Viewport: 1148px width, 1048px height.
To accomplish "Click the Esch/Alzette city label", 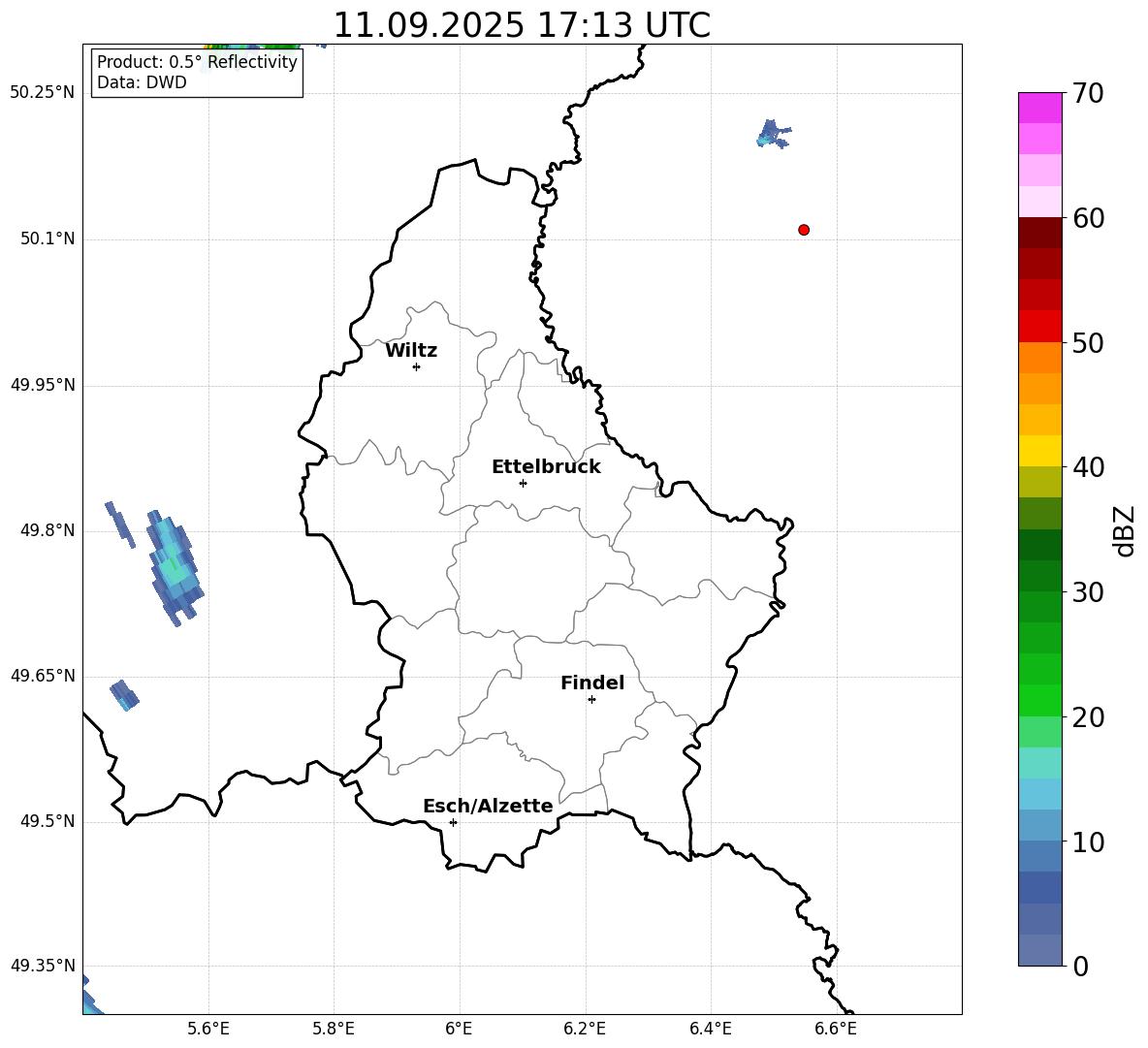I will point(488,806).
